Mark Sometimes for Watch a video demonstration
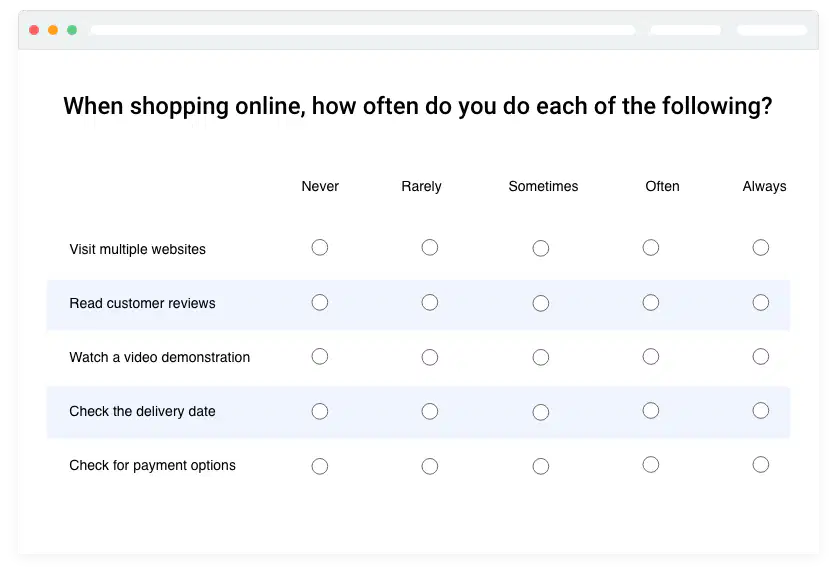The image size is (837, 575). point(541,357)
